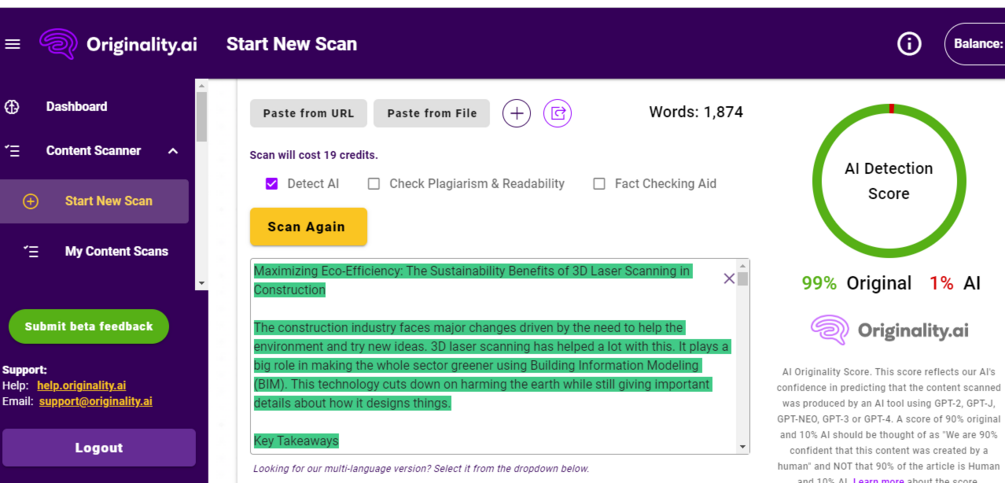Image resolution: width=1005 pixels, height=483 pixels.
Task: Click the 'Start New Scan' page heading
Action: [x=292, y=44]
